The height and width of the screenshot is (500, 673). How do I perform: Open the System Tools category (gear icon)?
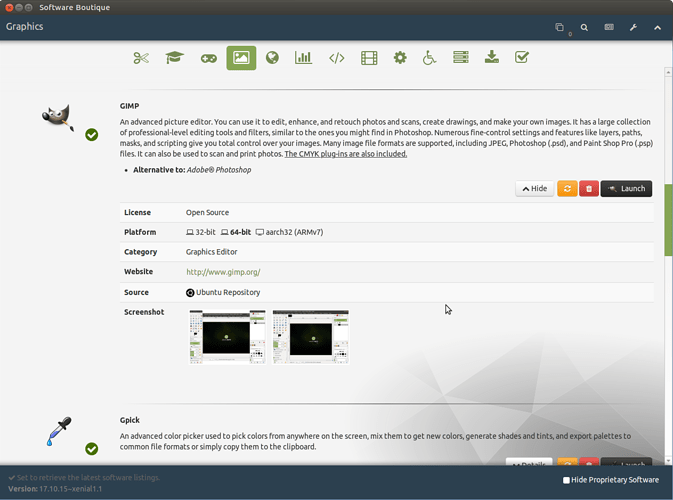[x=400, y=58]
